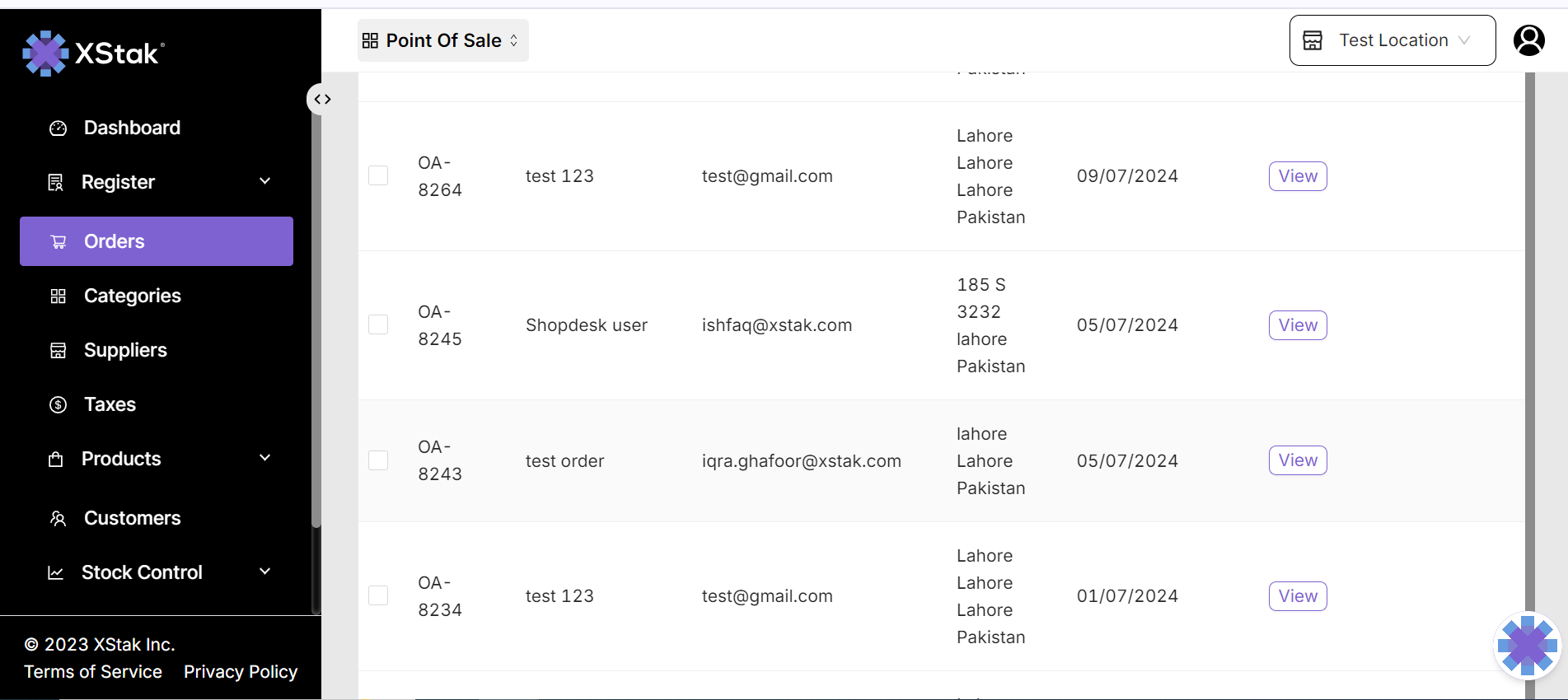Expand the Register submenu
Viewport: 1568px width, 700px height.
[x=264, y=181]
